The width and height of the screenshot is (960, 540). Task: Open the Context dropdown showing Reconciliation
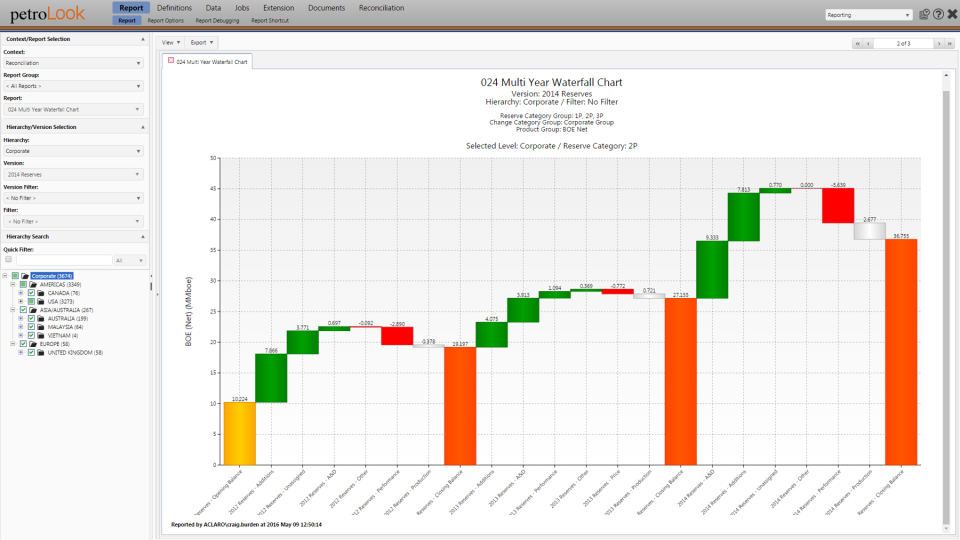point(73,63)
